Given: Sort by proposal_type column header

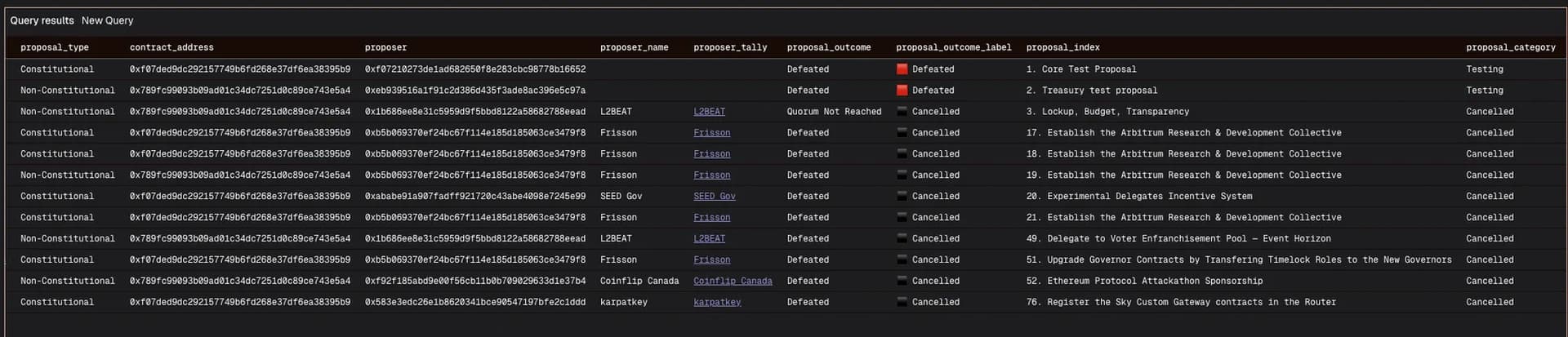Looking at the screenshot, I should coord(55,47).
